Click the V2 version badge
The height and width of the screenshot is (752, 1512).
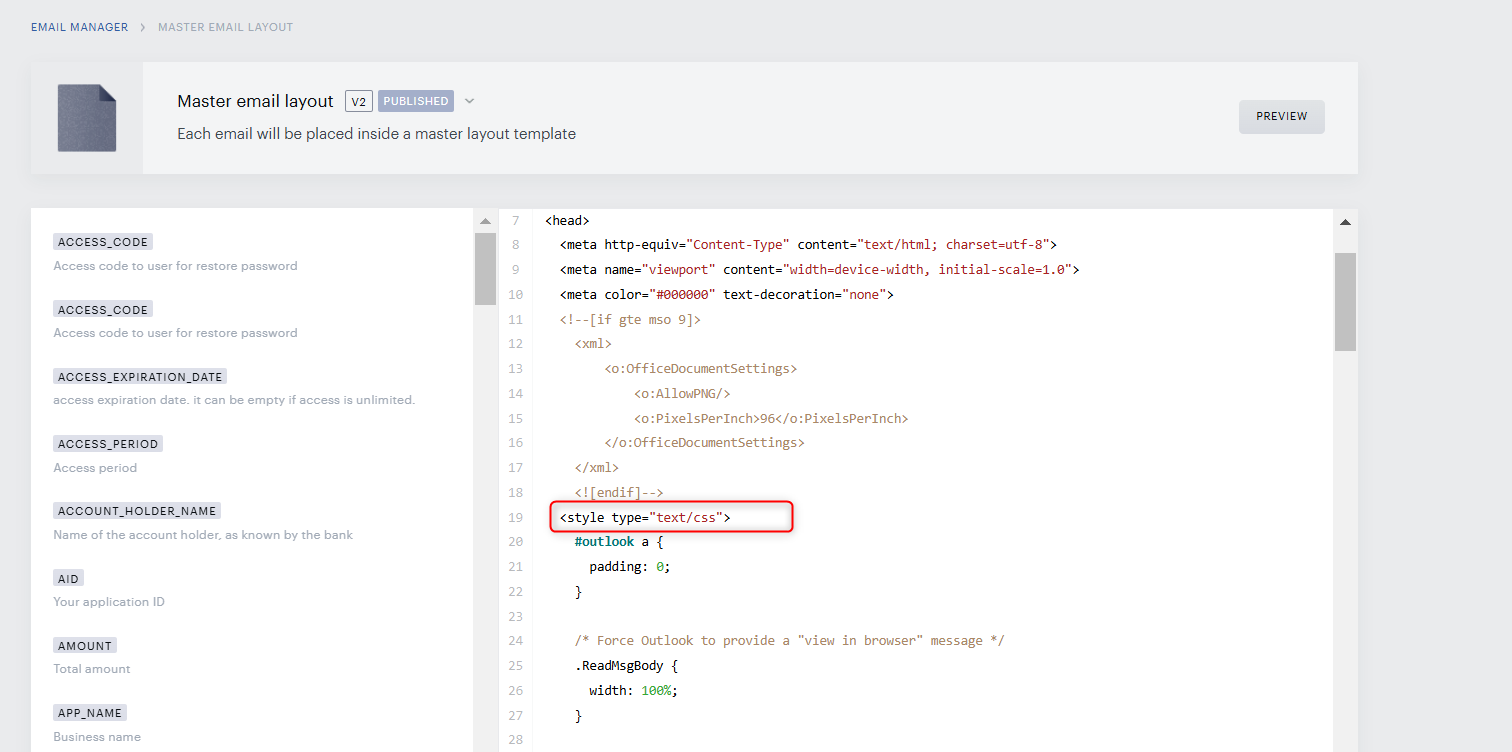pyautogui.click(x=358, y=101)
